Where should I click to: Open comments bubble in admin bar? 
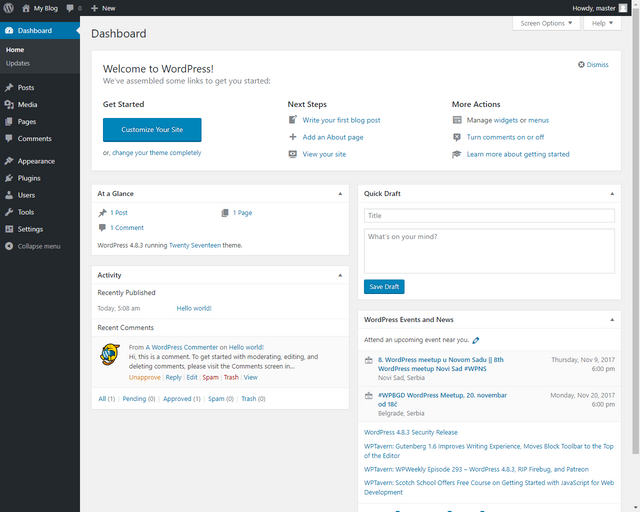70,8
